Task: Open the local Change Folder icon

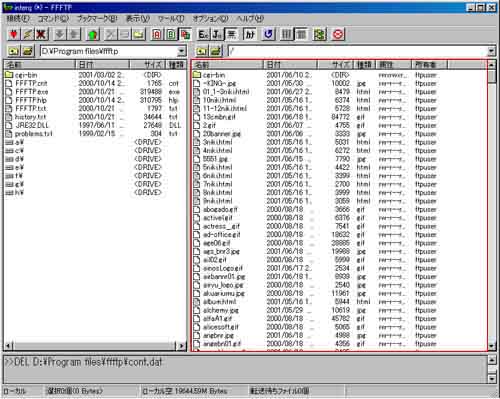Action: (x=28, y=51)
